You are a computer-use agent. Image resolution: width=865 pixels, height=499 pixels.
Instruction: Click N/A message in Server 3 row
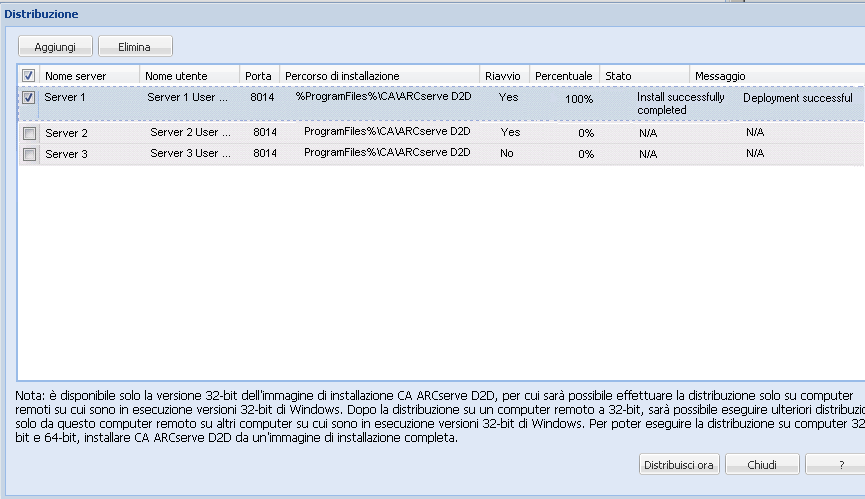click(x=755, y=153)
